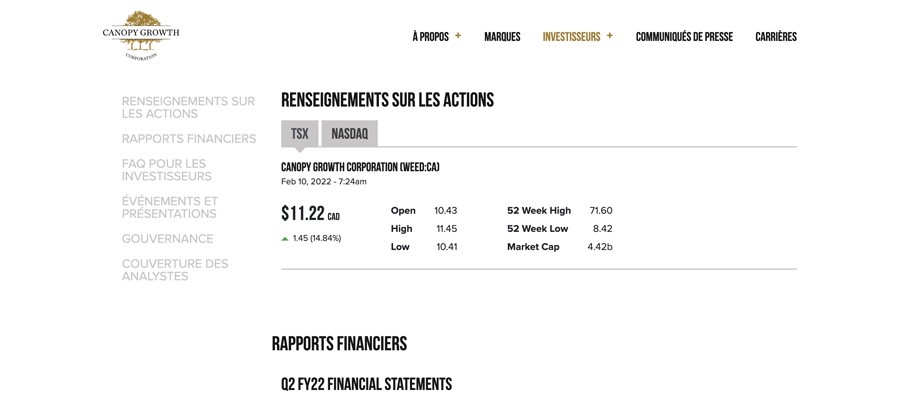Screen dimensions: 900x400
Task: Select Renseignements sur les actions sidebar link
Action: [188, 107]
